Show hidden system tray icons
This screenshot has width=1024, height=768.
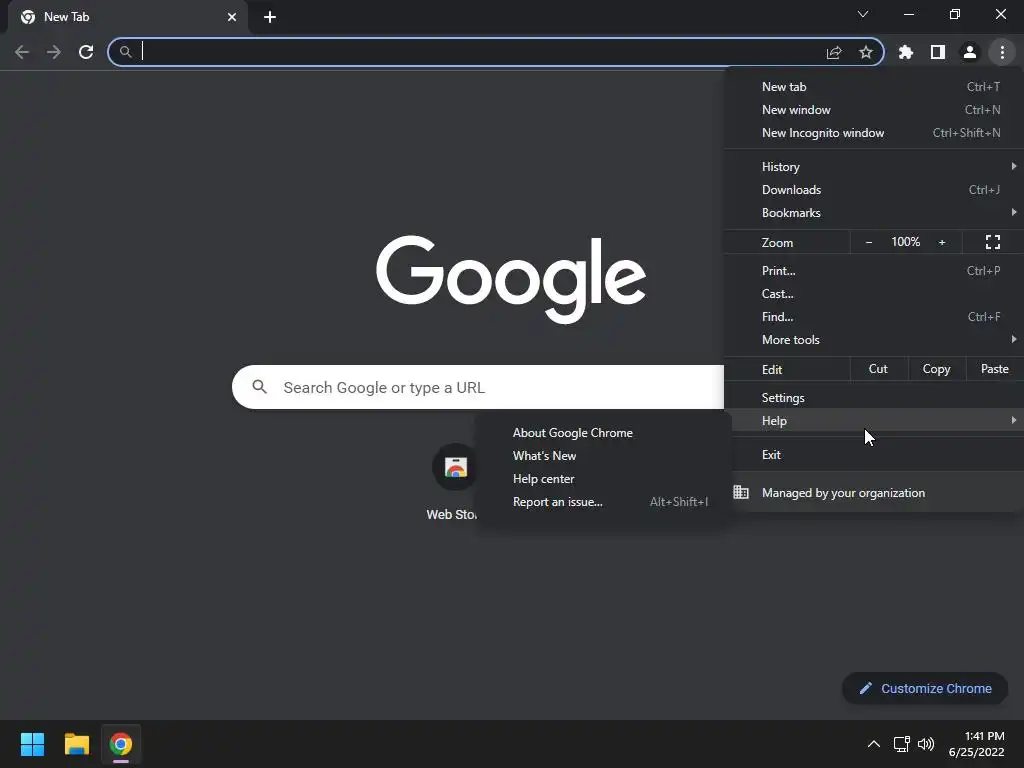click(x=873, y=744)
